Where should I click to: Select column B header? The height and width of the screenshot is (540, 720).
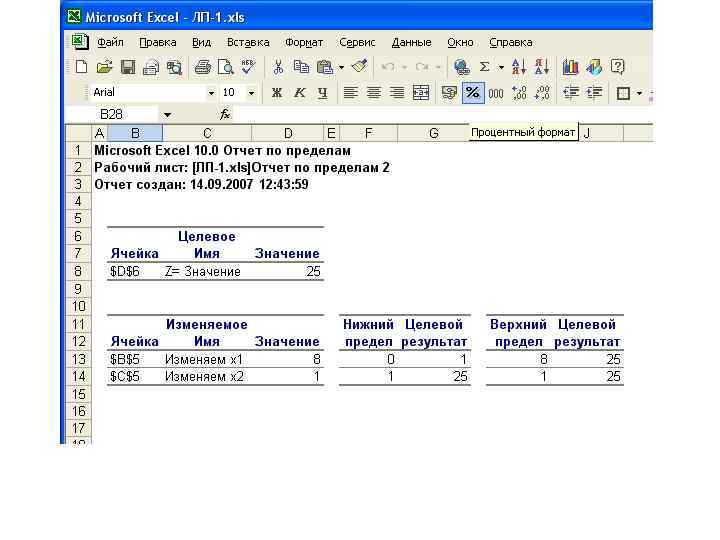tap(135, 133)
